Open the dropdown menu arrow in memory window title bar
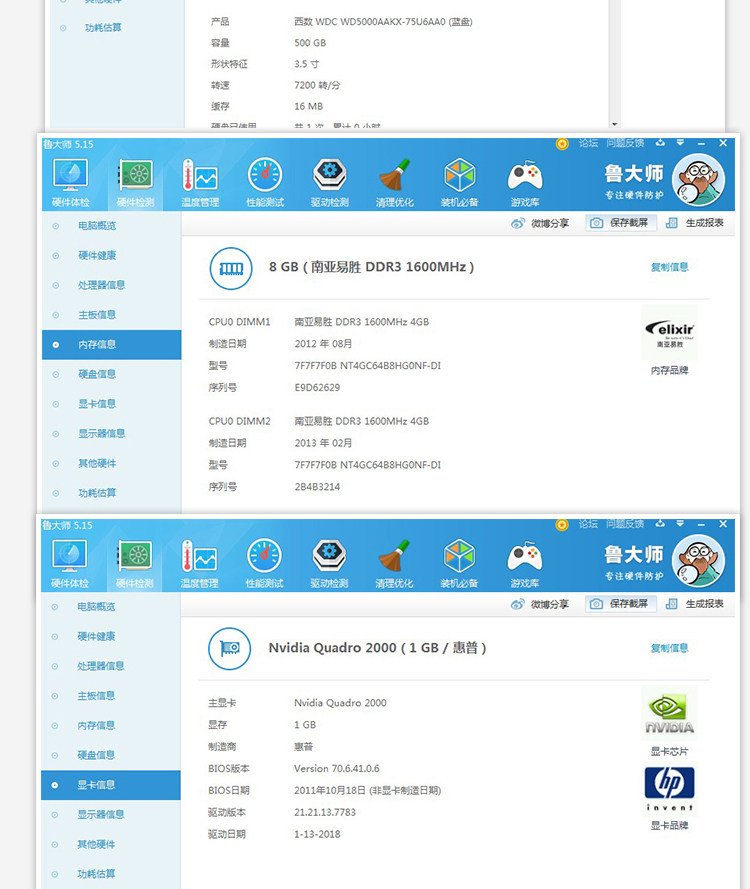Image resolution: width=750 pixels, height=889 pixels. pos(680,143)
